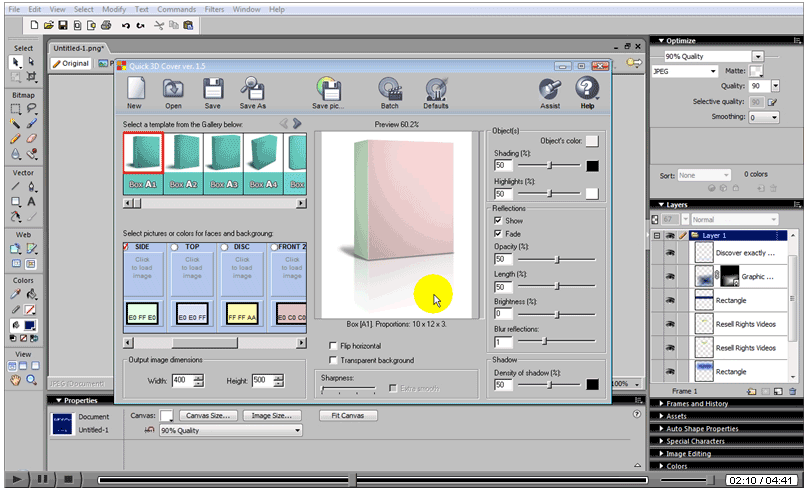Screen dimensions: 807x491
Task: Toggle the Fade reflections checkbox
Action: (x=498, y=234)
